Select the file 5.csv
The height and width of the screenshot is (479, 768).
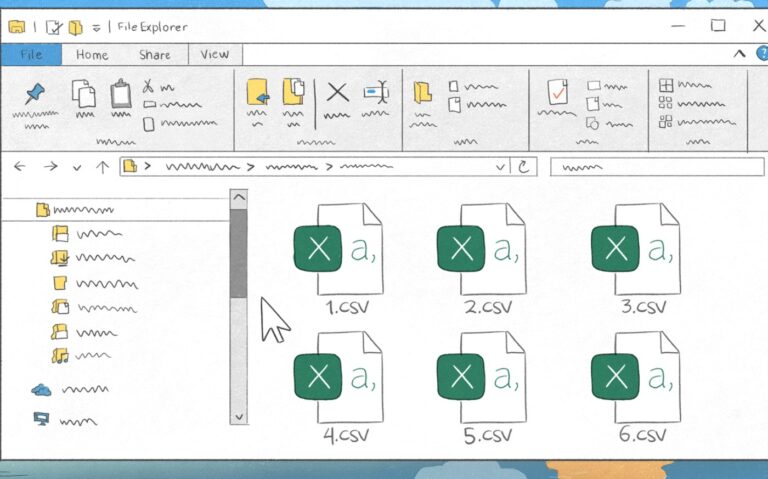[481, 387]
